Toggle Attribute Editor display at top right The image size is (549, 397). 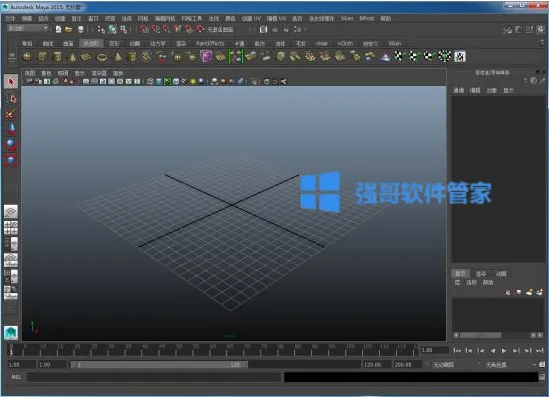point(518,30)
